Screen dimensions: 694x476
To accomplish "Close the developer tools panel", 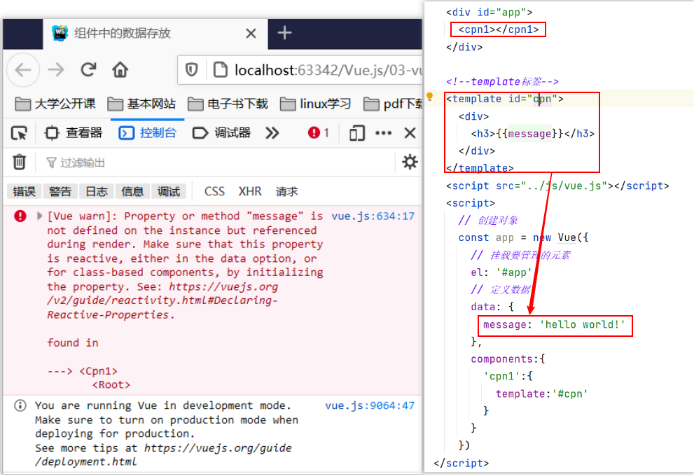I will 410,133.
